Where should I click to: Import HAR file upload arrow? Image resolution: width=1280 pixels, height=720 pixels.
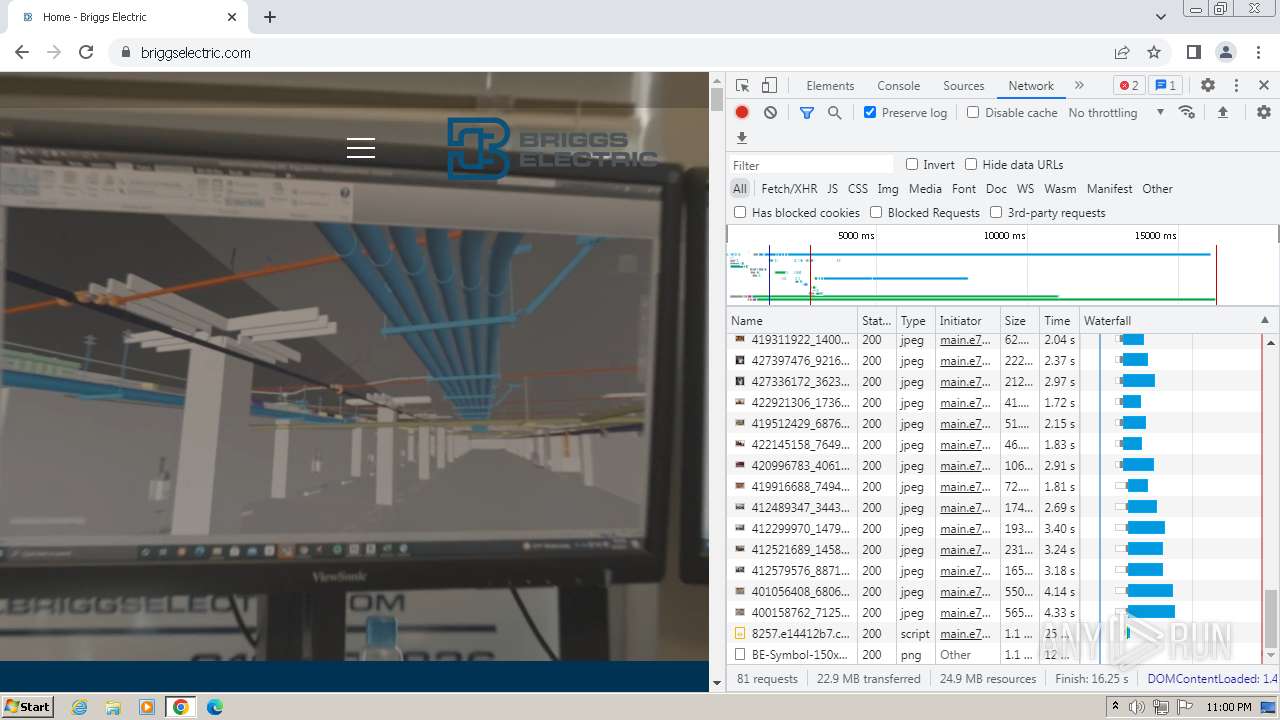[1222, 112]
